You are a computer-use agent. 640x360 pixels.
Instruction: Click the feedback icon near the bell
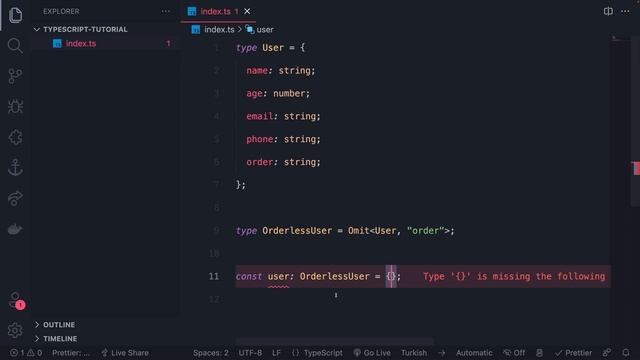[607, 353]
